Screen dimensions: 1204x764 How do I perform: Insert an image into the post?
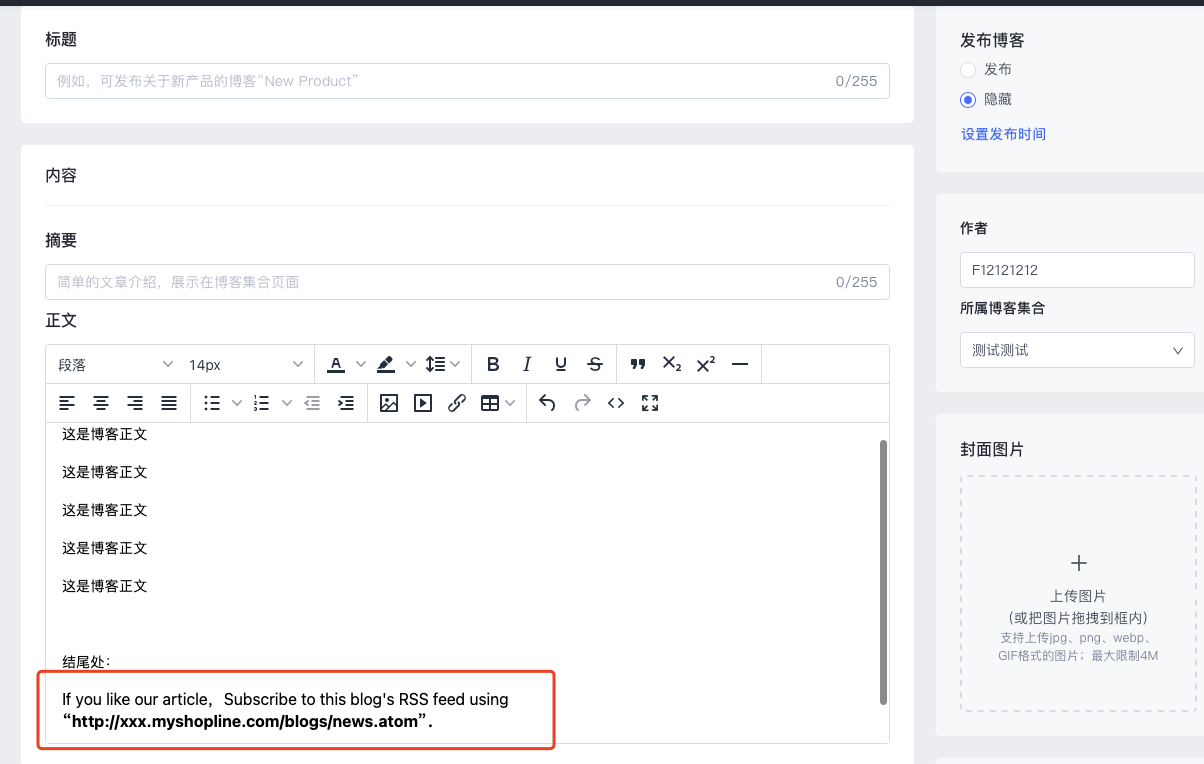click(x=389, y=403)
